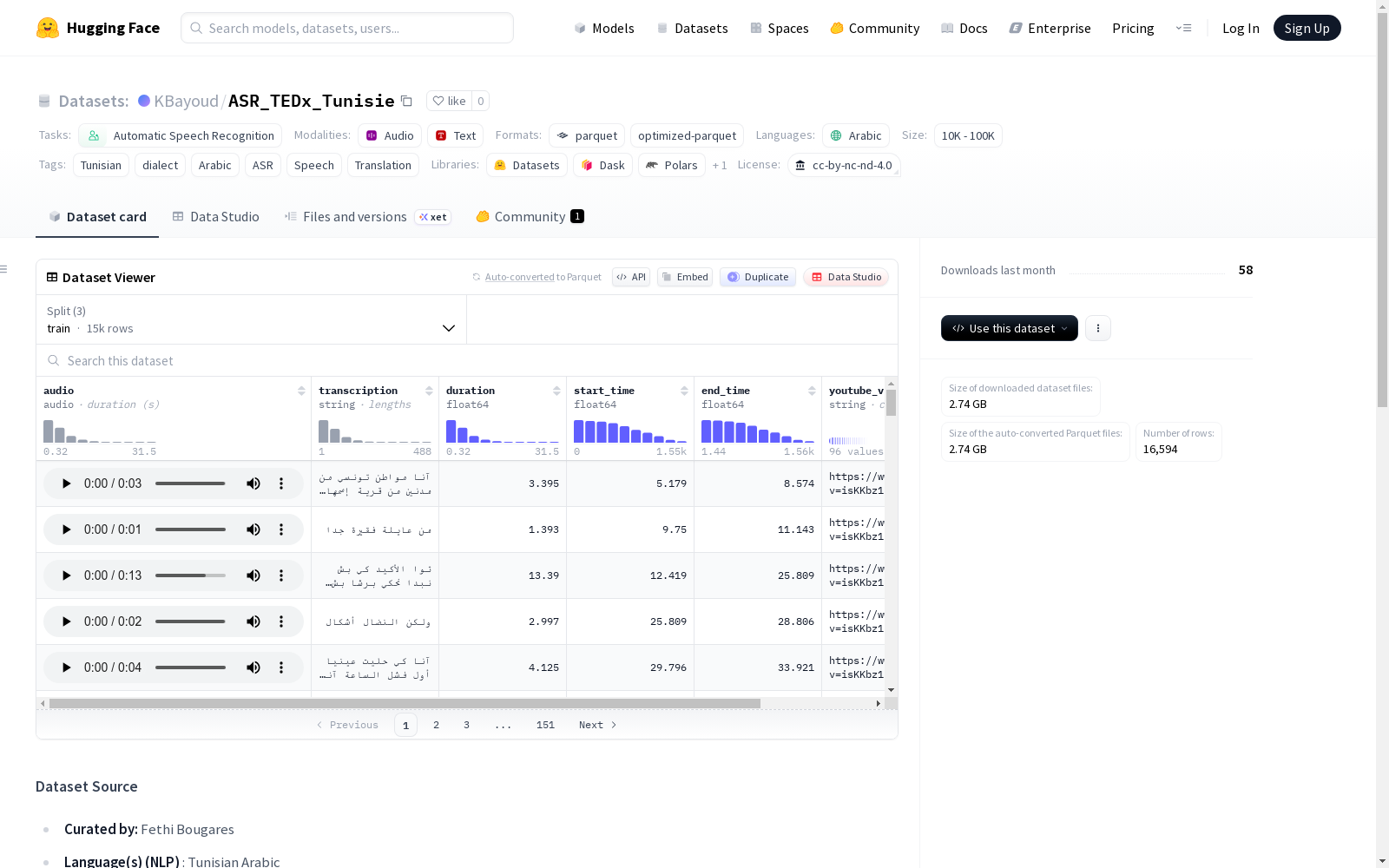This screenshot has width=1389, height=868.
Task: Focus the search models, datasets, users field
Action: click(x=347, y=28)
